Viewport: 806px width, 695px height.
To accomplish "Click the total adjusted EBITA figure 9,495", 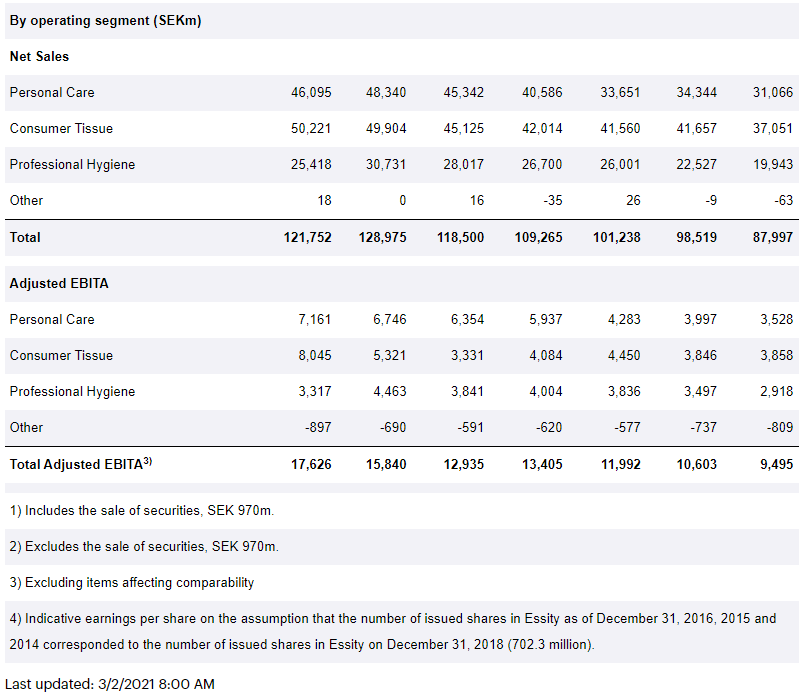I will (x=776, y=465).
